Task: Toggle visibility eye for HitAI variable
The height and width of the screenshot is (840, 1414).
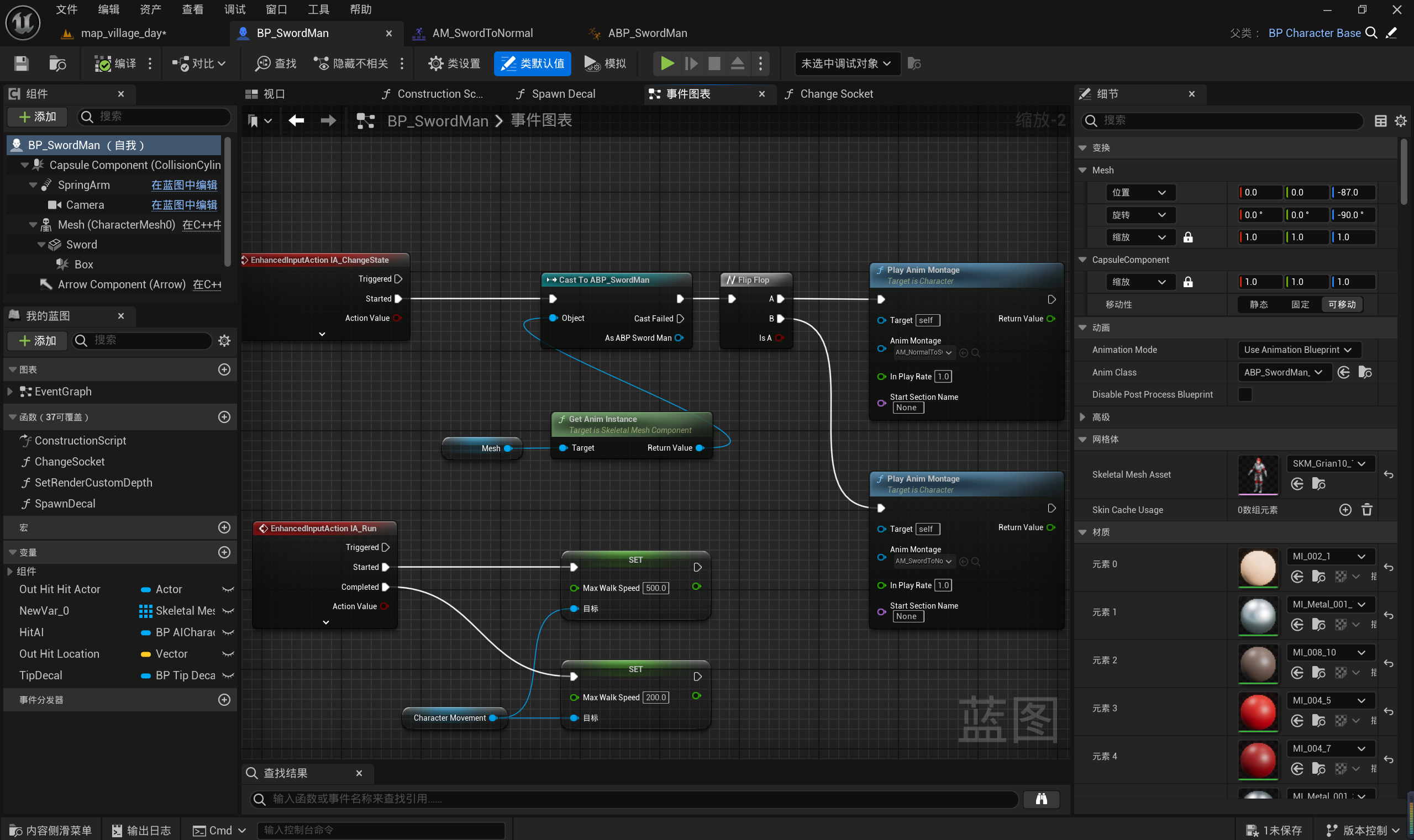Action: 228,633
